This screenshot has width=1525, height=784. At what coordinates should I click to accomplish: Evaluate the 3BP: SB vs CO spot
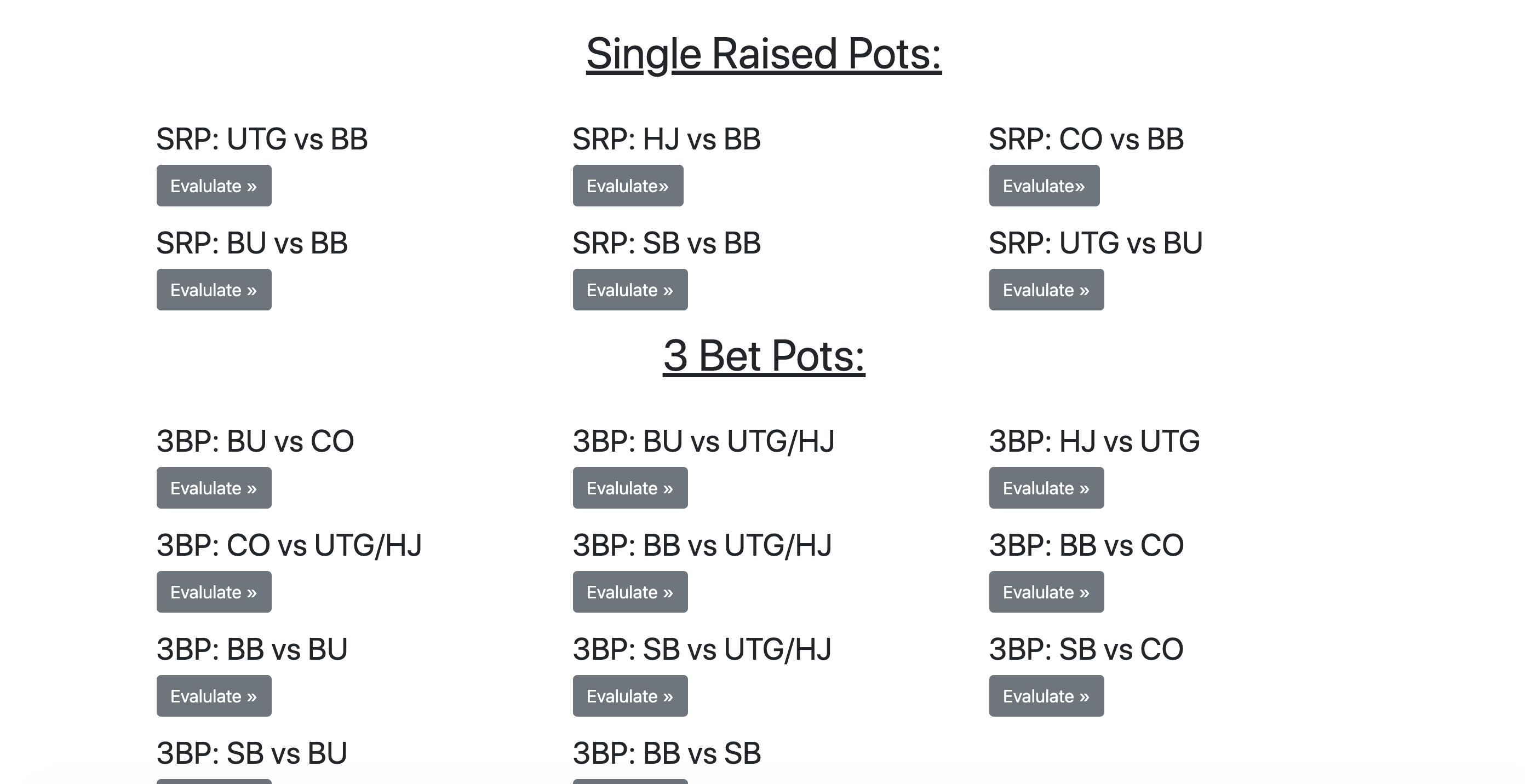click(1046, 696)
